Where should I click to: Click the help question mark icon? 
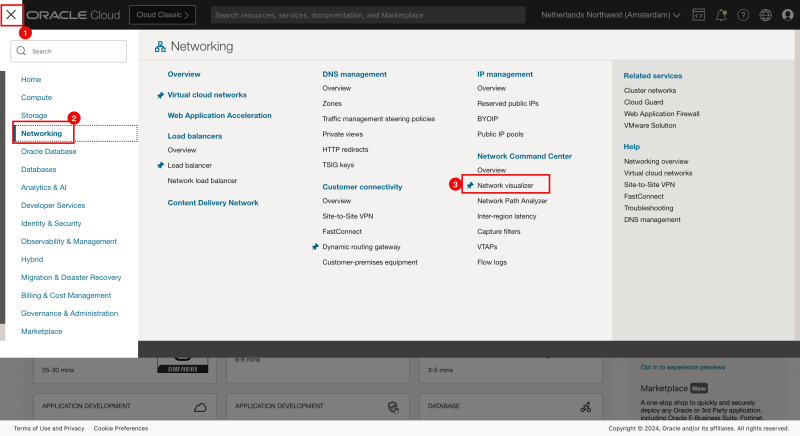point(743,15)
